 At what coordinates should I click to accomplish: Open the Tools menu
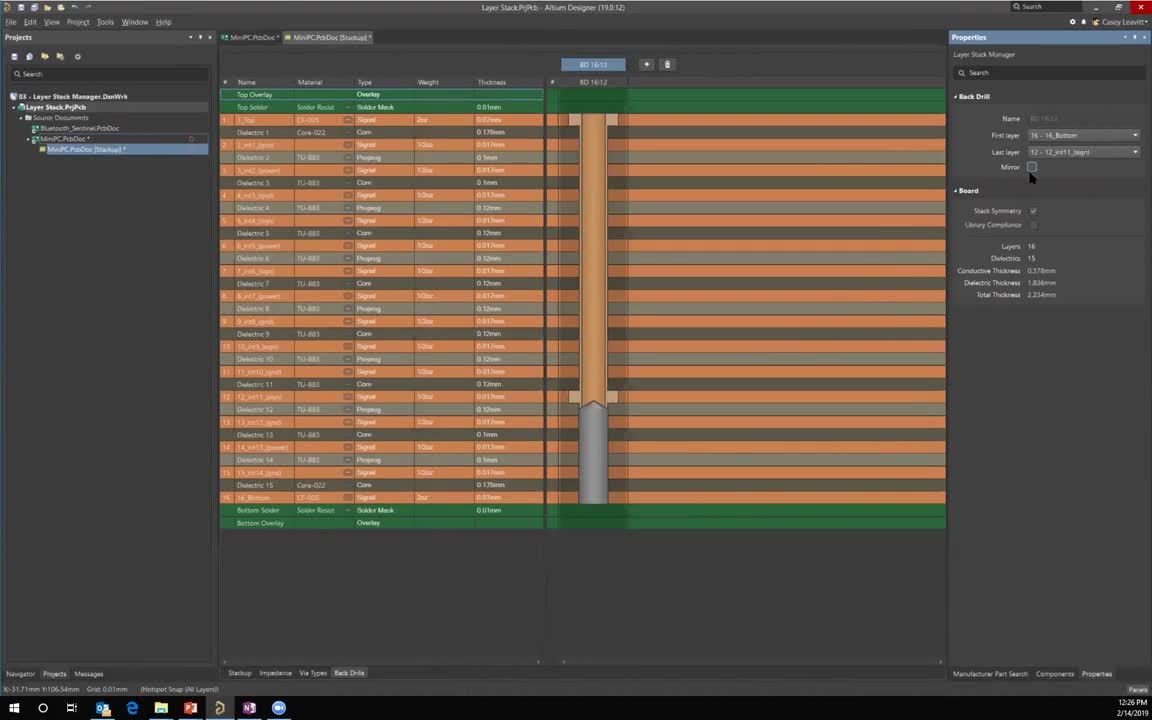pos(105,21)
